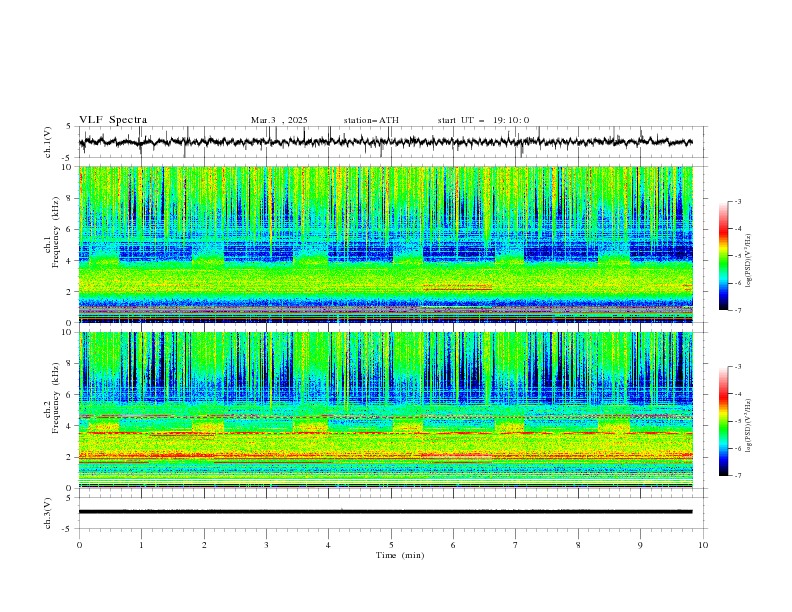792x612 pixels.
Task: Click the "Time (min)" x-axis label
Action: 400,555
